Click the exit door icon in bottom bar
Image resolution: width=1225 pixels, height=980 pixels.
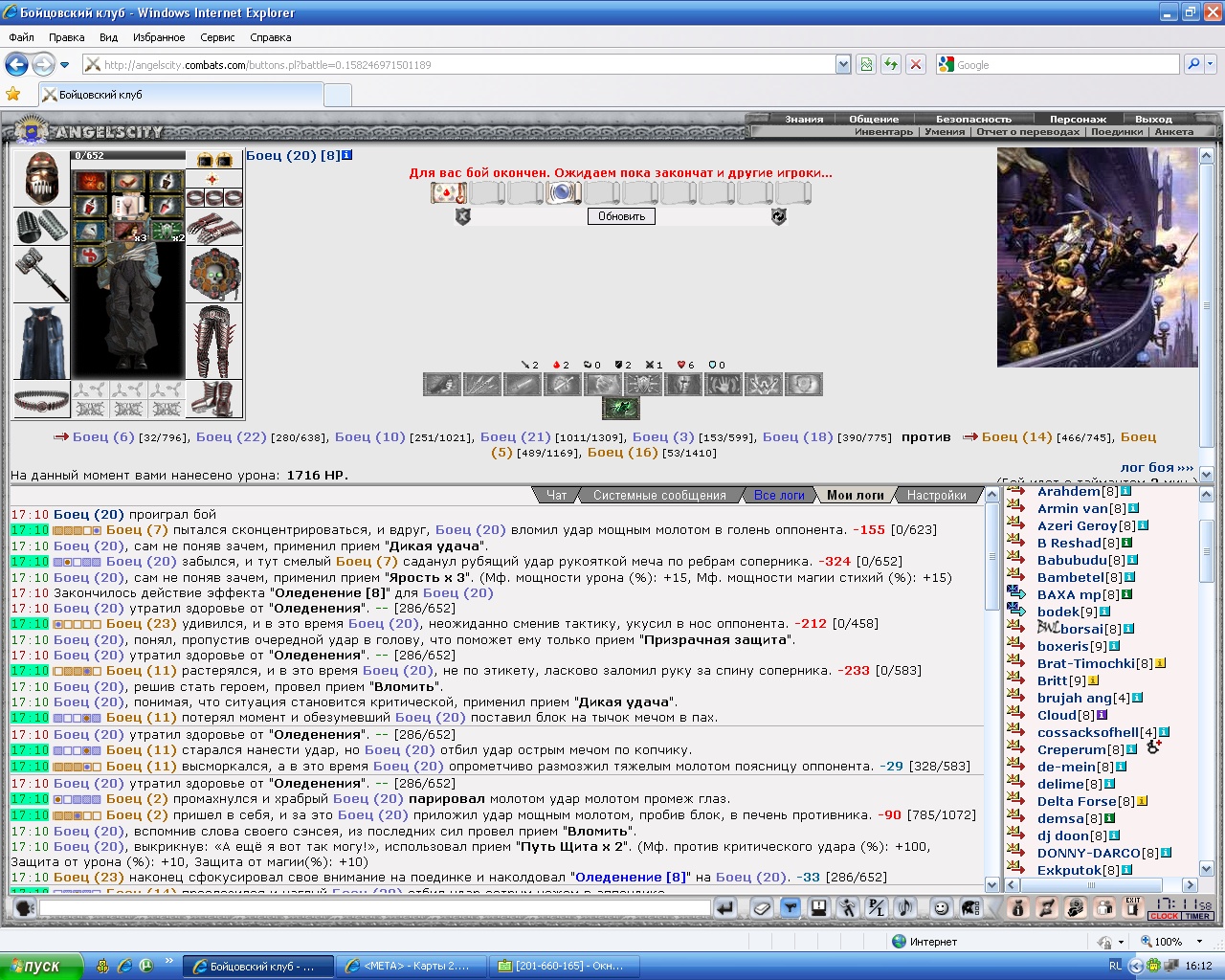click(1134, 907)
